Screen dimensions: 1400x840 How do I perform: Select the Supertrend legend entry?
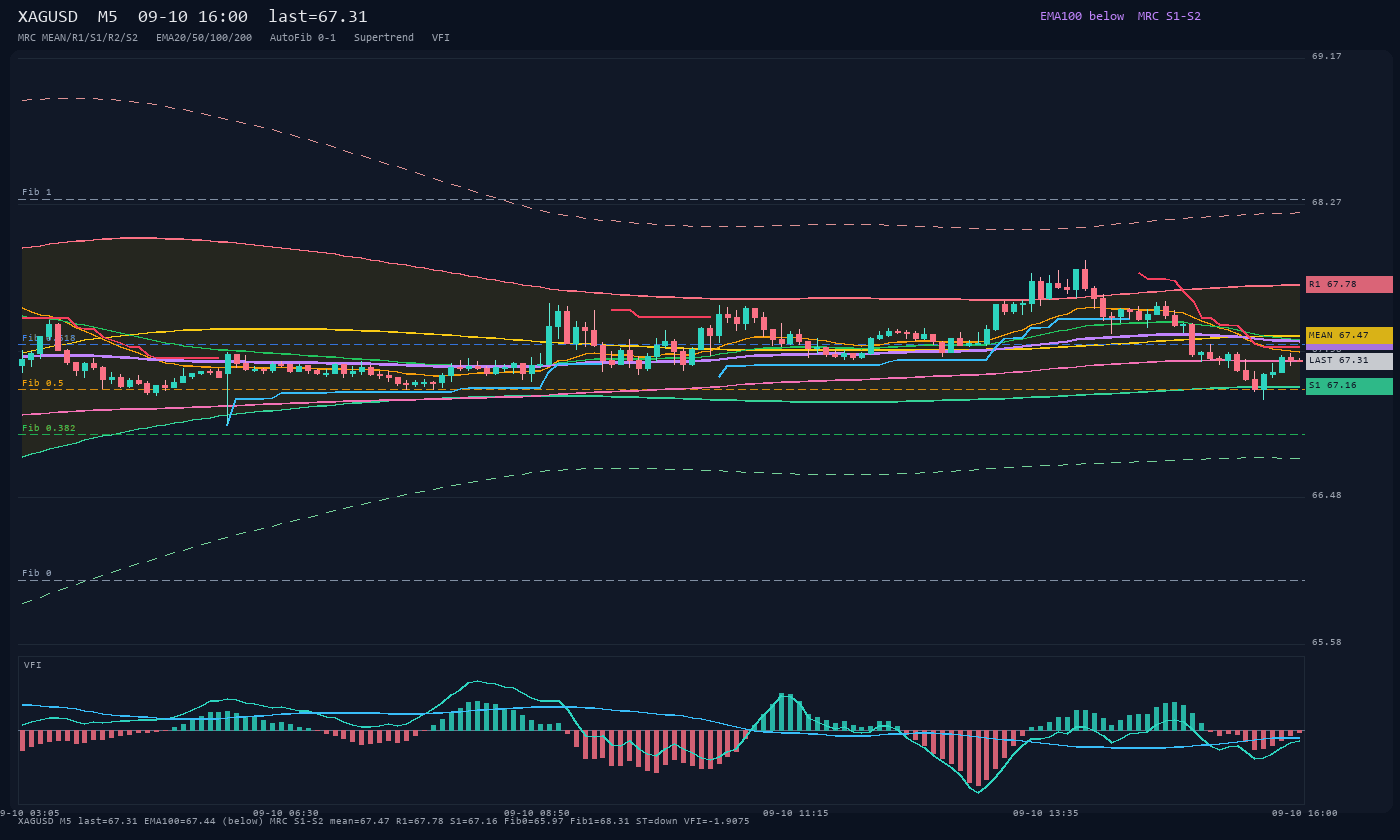(x=384, y=38)
